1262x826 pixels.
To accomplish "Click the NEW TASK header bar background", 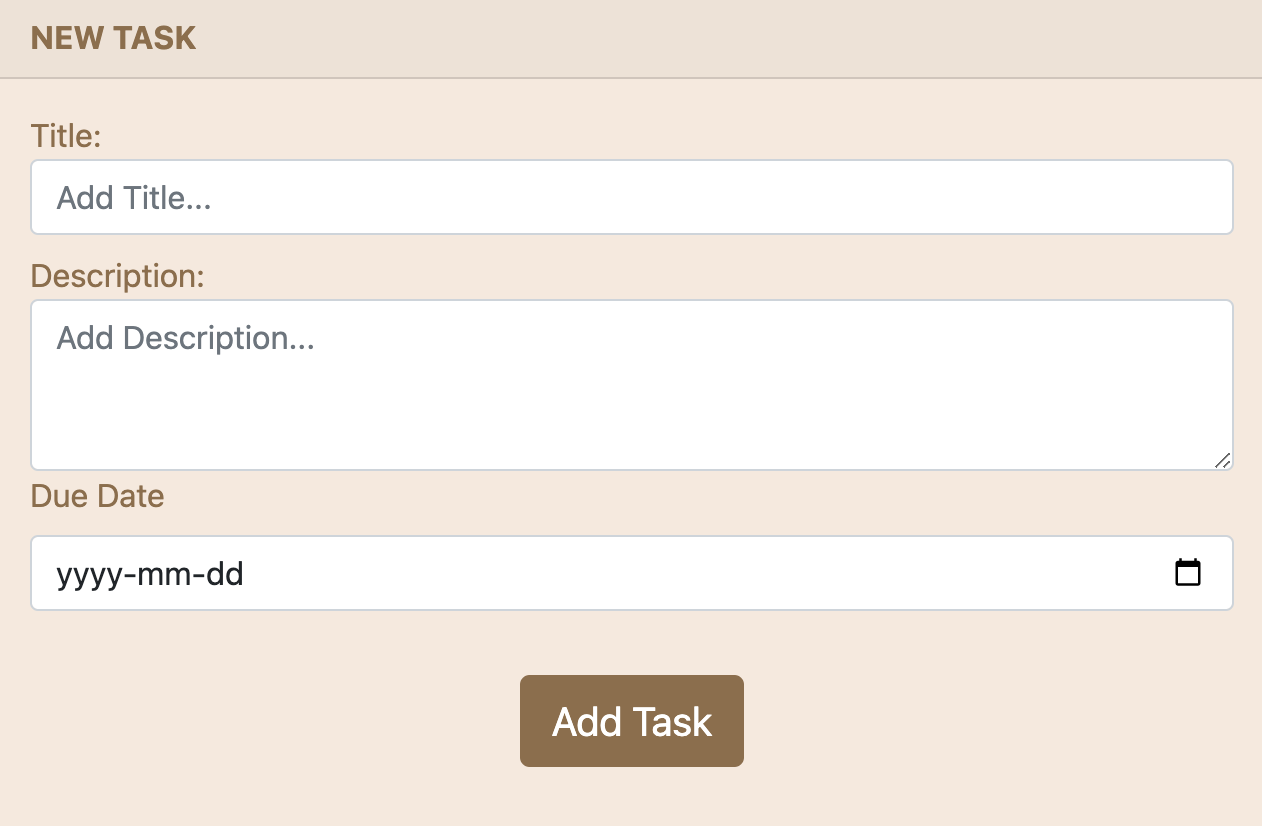I will (700, 38).
